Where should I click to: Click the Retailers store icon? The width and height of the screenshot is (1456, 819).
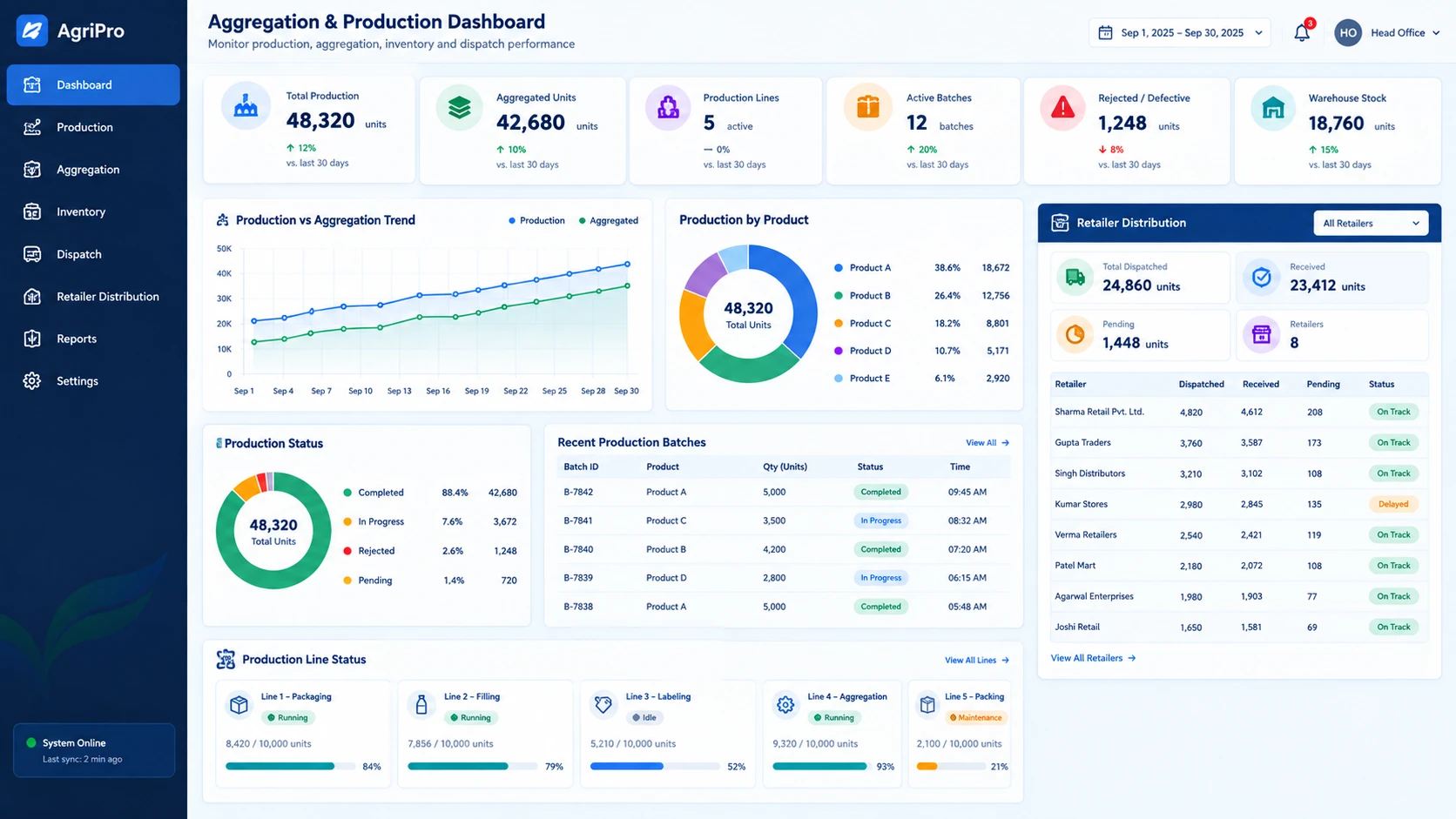point(1261,335)
